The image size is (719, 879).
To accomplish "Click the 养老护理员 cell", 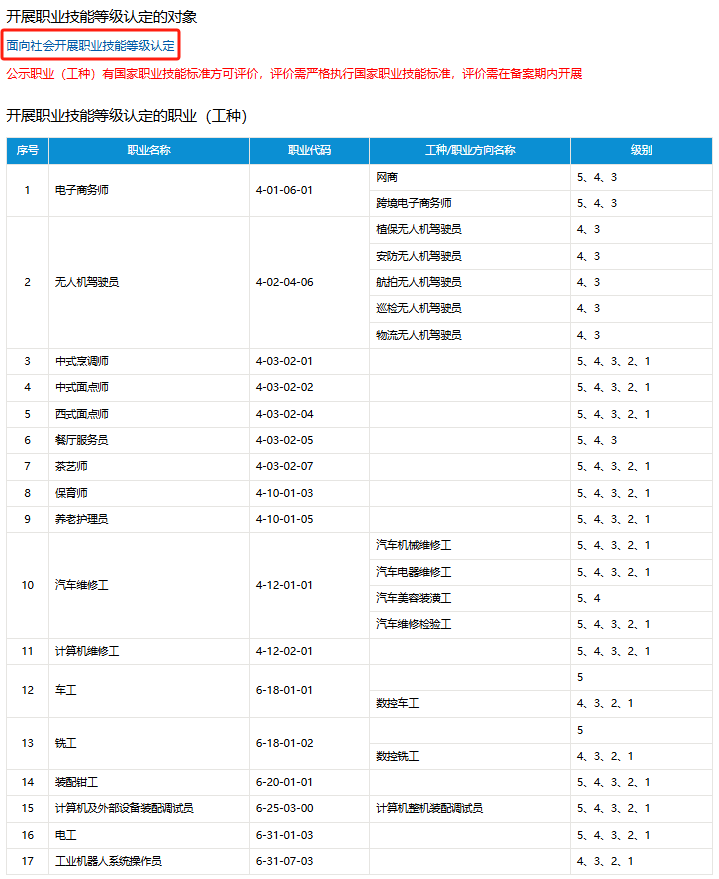I will 82,519.
